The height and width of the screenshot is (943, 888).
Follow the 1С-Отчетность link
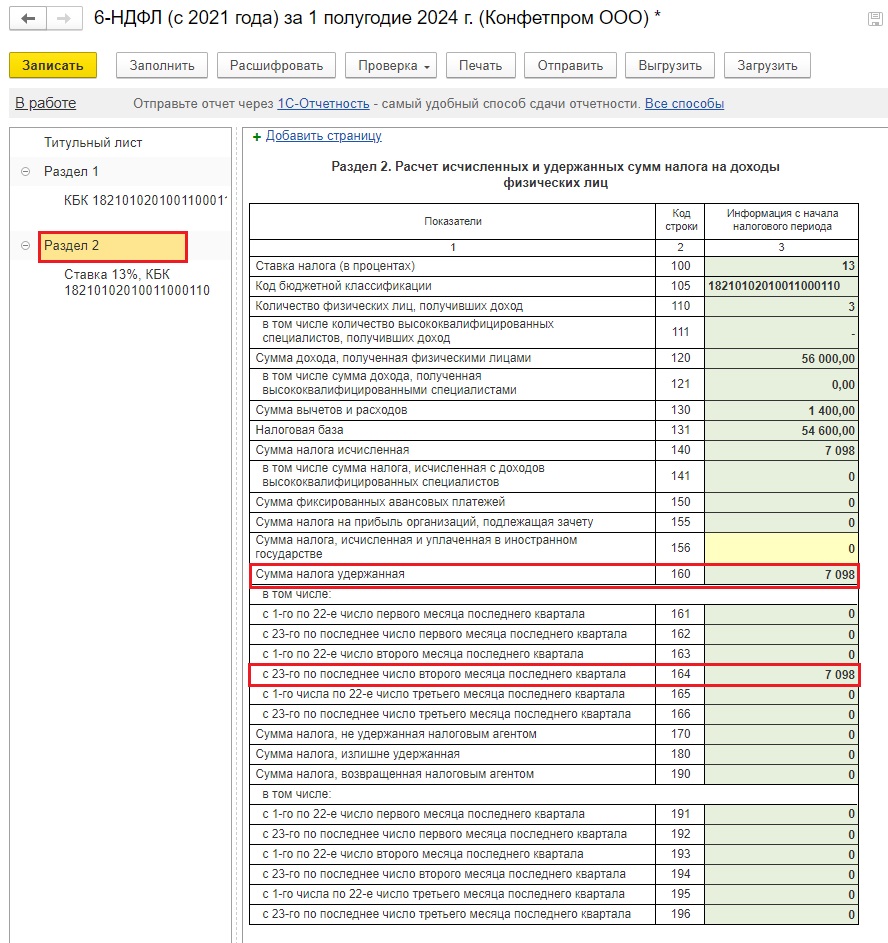coord(323,103)
